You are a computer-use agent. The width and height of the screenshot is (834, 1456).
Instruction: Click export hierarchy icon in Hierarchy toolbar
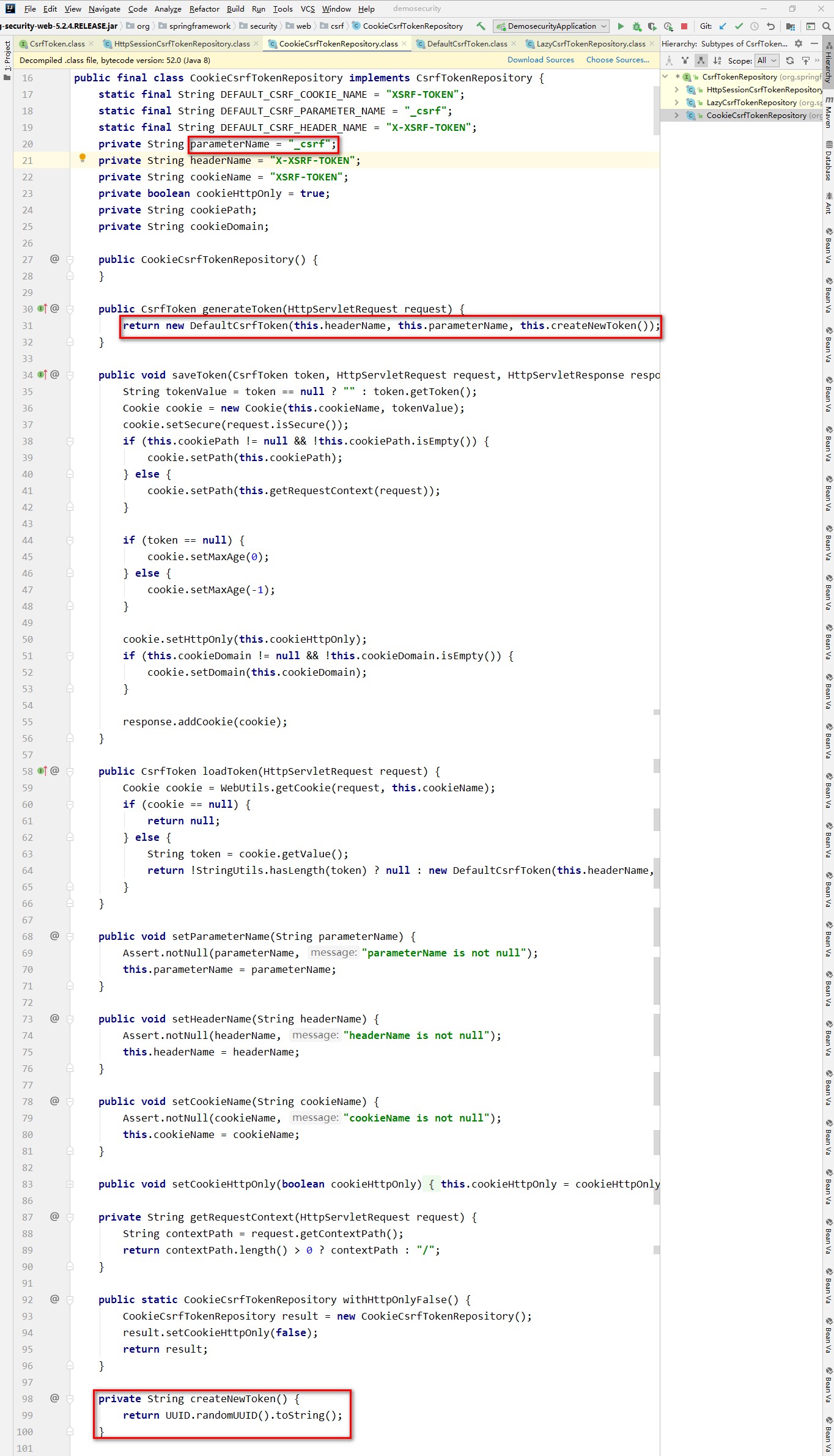805,61
